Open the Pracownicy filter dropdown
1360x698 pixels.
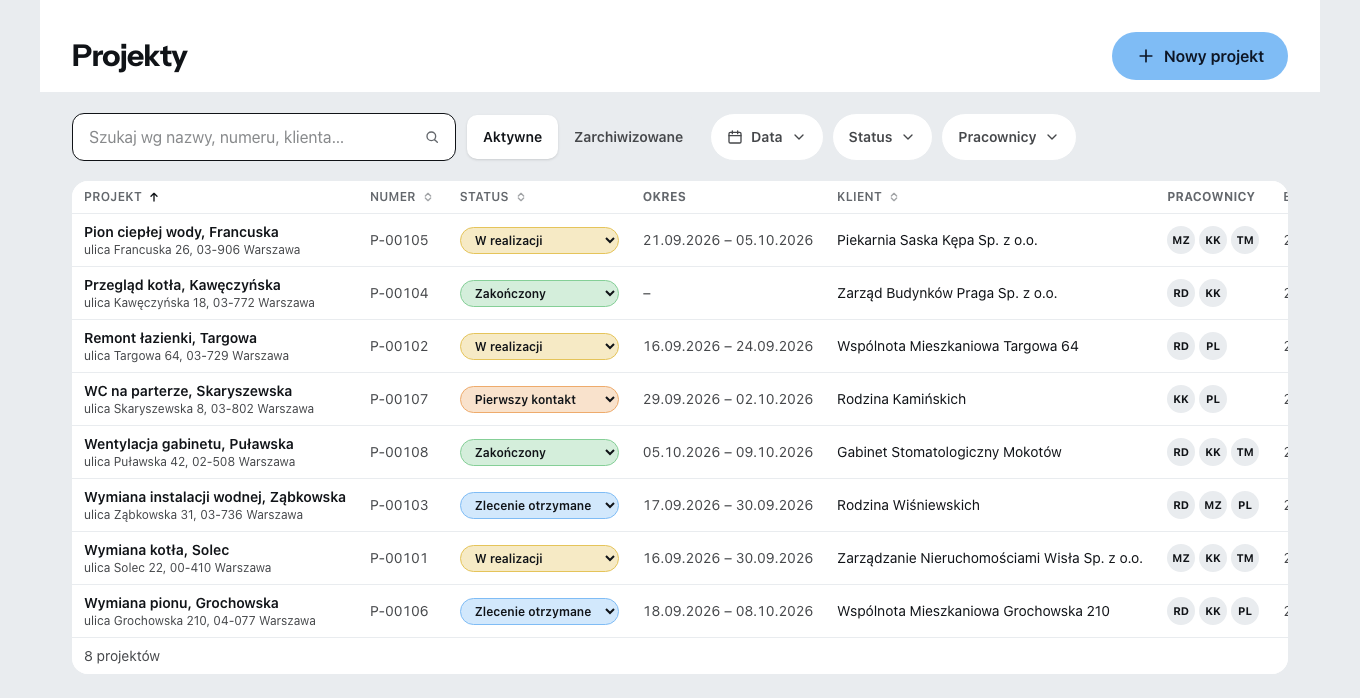(x=1009, y=137)
